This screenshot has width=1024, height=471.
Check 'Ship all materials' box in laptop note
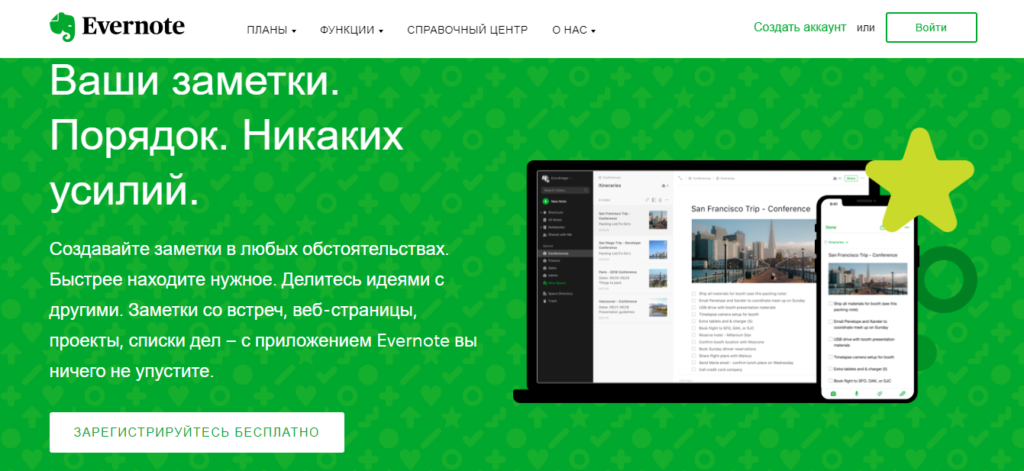[x=694, y=294]
